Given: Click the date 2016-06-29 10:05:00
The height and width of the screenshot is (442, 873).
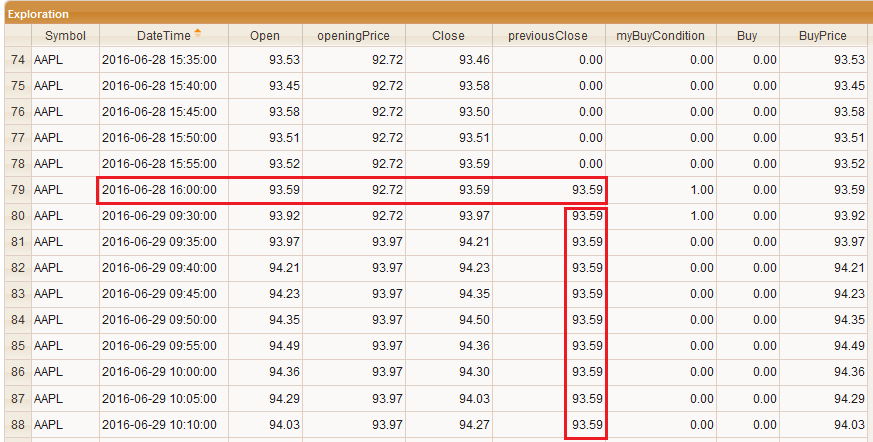Looking at the screenshot, I should pos(159,399).
